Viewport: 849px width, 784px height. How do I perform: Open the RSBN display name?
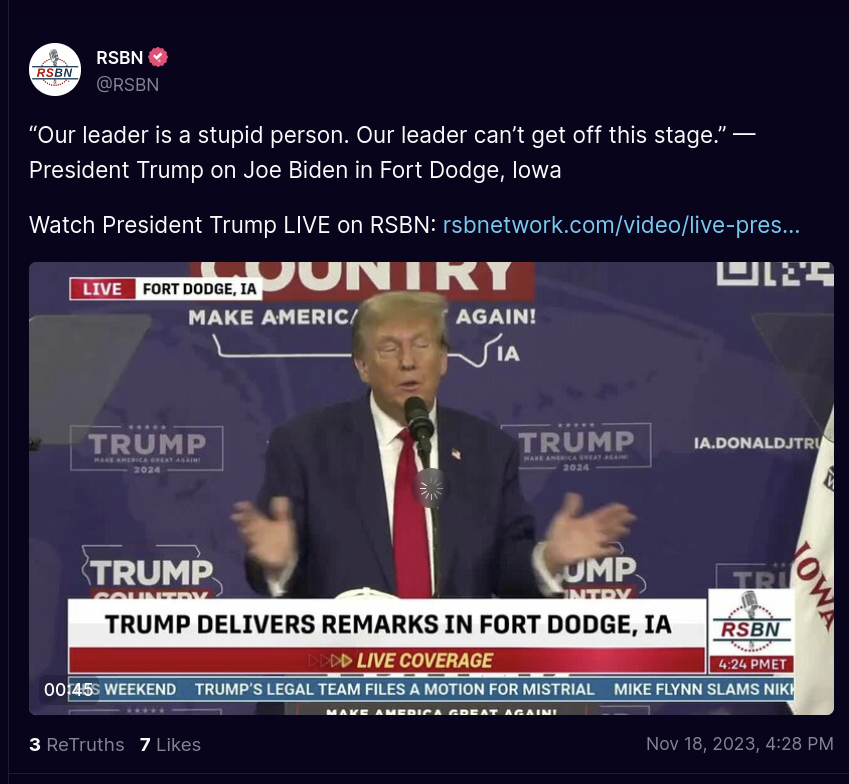click(119, 57)
